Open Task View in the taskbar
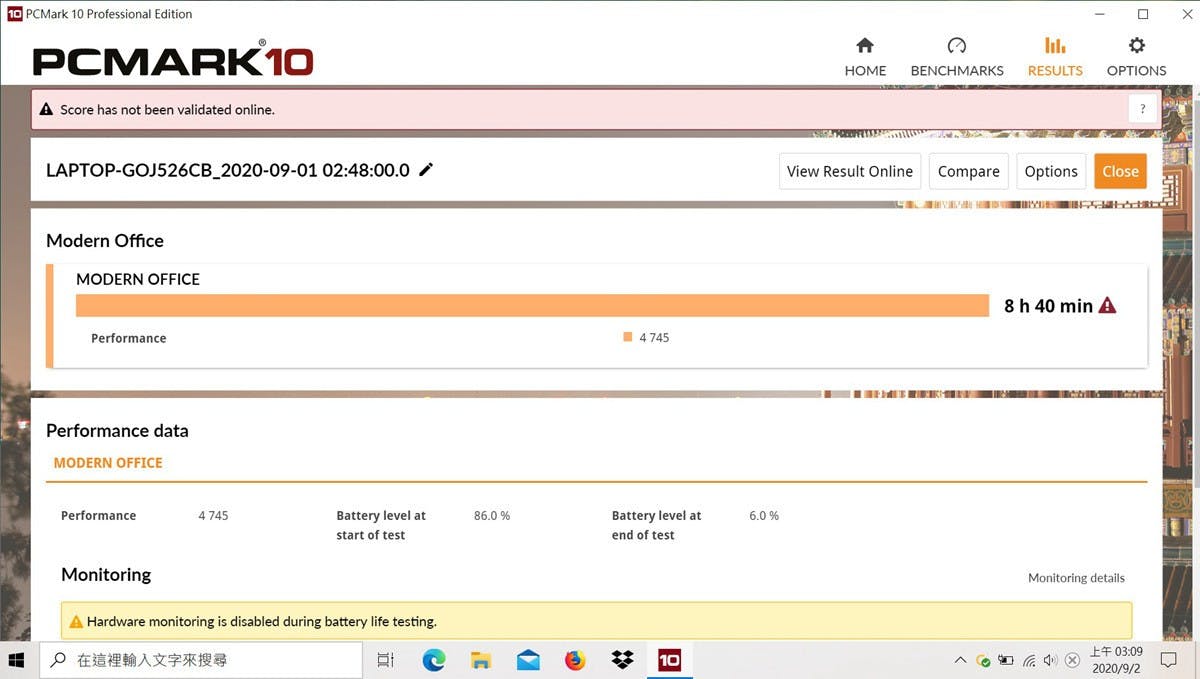This screenshot has height=679, width=1200. (x=385, y=660)
